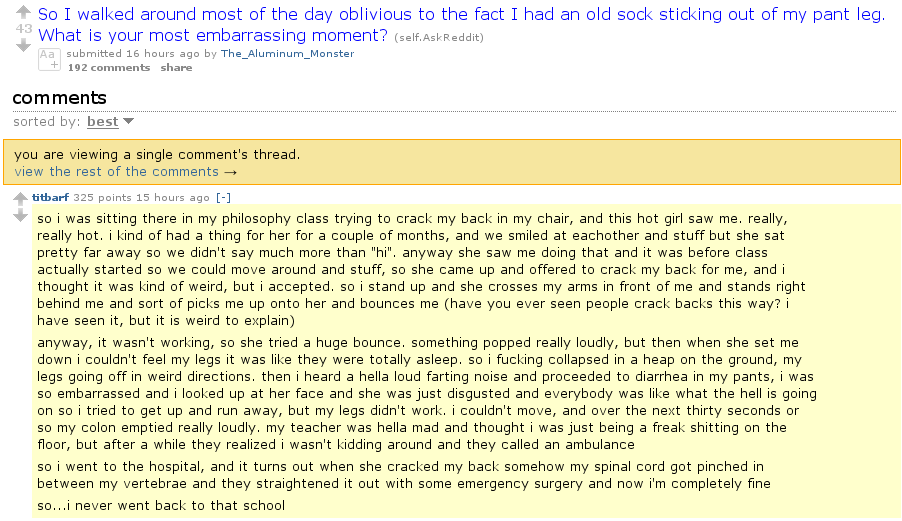
Task: Open titbarf's user profile
Action: 50,198
